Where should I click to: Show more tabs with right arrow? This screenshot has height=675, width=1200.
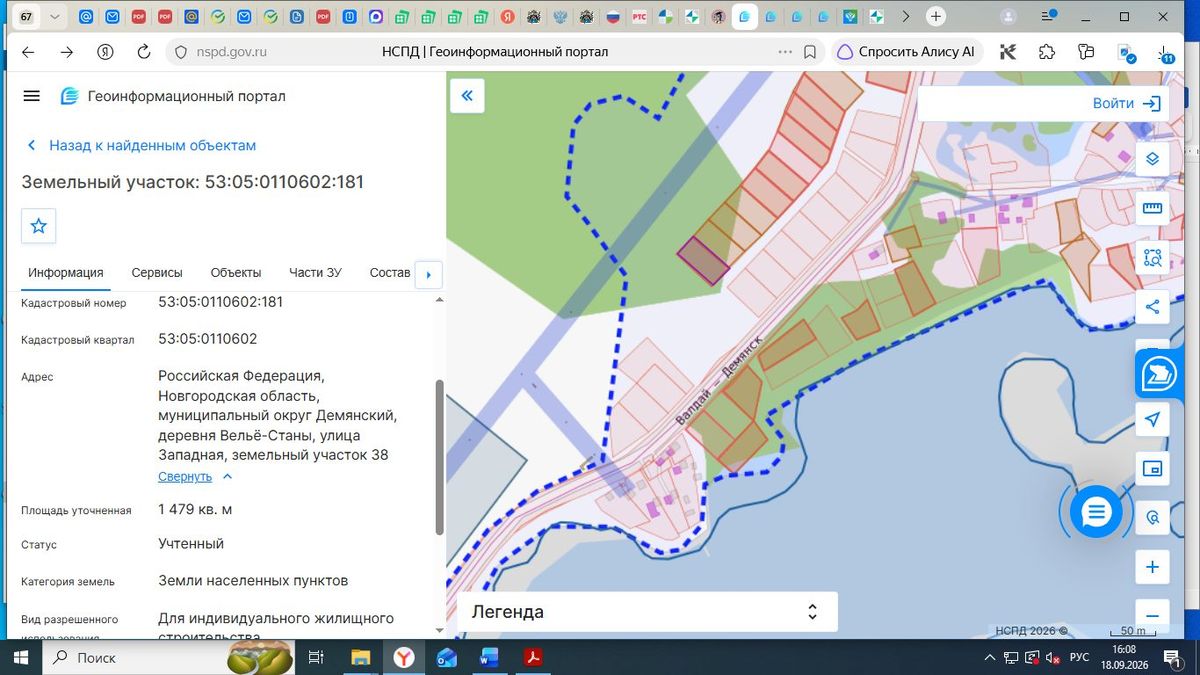pos(428,274)
